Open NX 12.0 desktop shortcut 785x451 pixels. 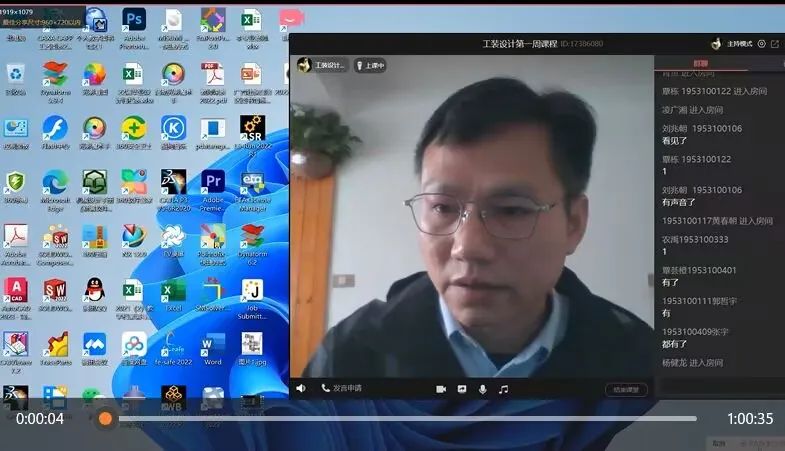pos(134,236)
